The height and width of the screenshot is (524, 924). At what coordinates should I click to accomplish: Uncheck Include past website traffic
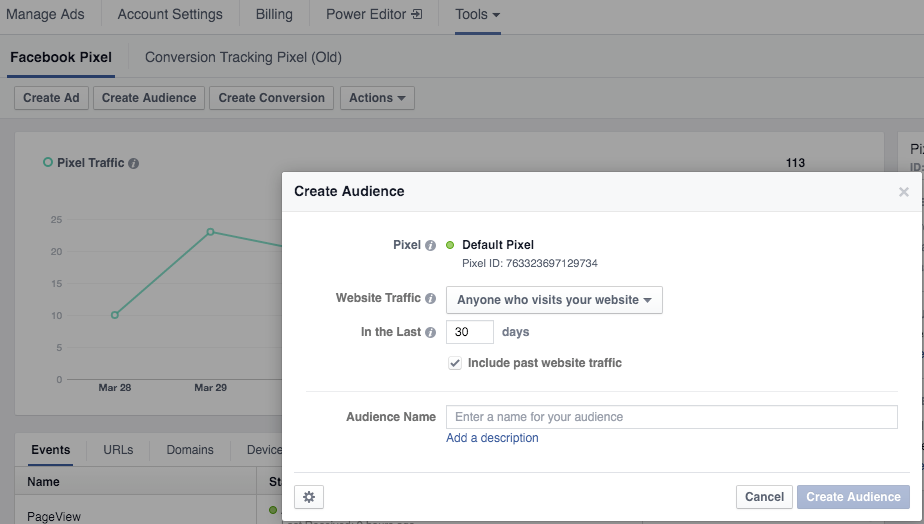pos(454,363)
